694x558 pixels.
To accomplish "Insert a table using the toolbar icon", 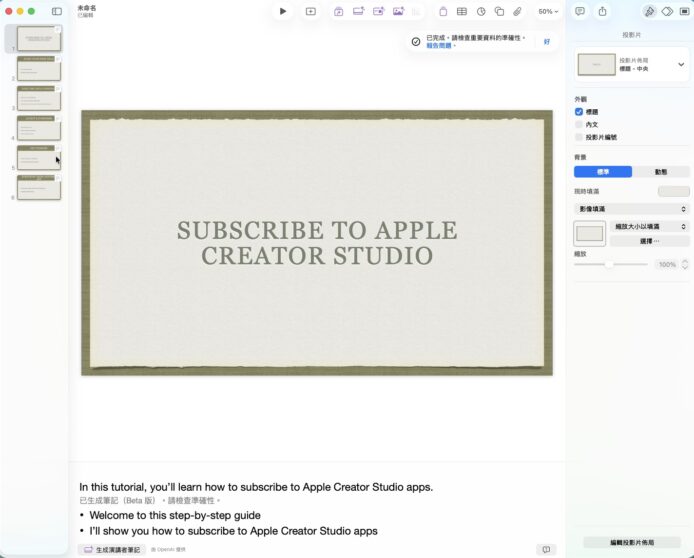I will (461, 11).
